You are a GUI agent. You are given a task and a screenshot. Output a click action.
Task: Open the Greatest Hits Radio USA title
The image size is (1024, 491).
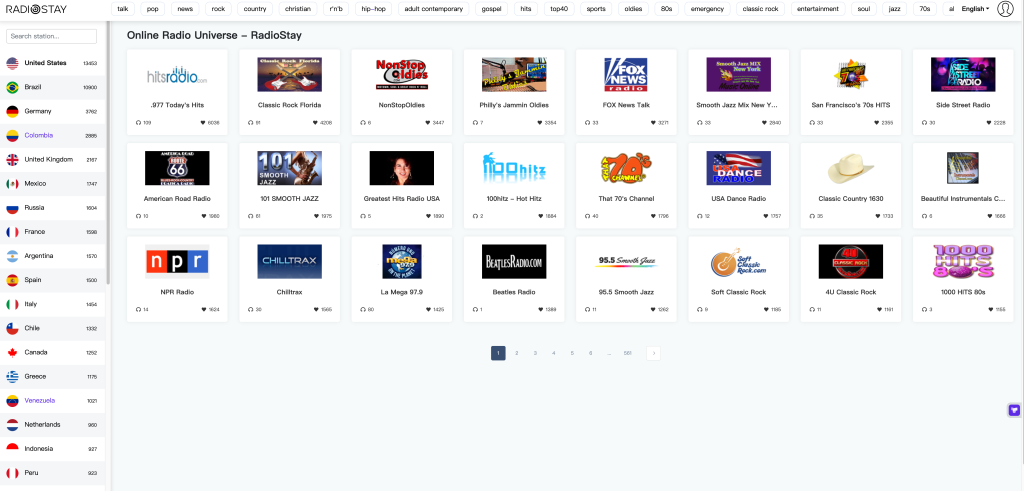point(402,198)
